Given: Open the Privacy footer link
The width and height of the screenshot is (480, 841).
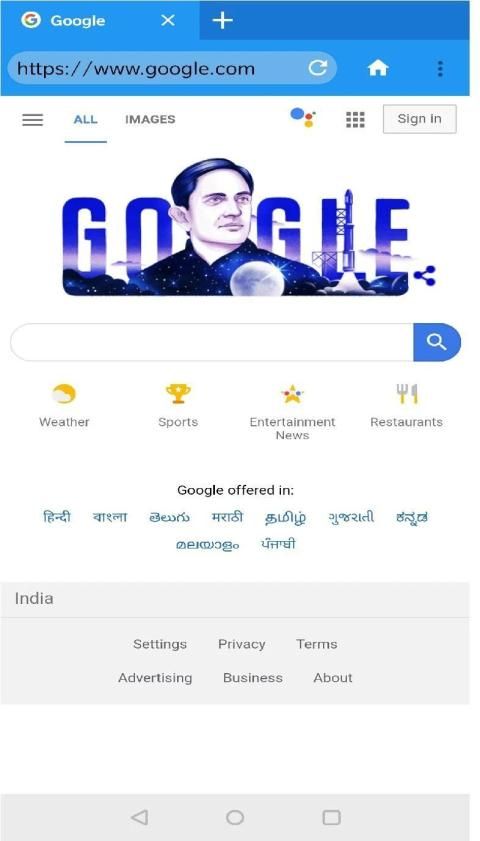Looking at the screenshot, I should (x=241, y=644).
